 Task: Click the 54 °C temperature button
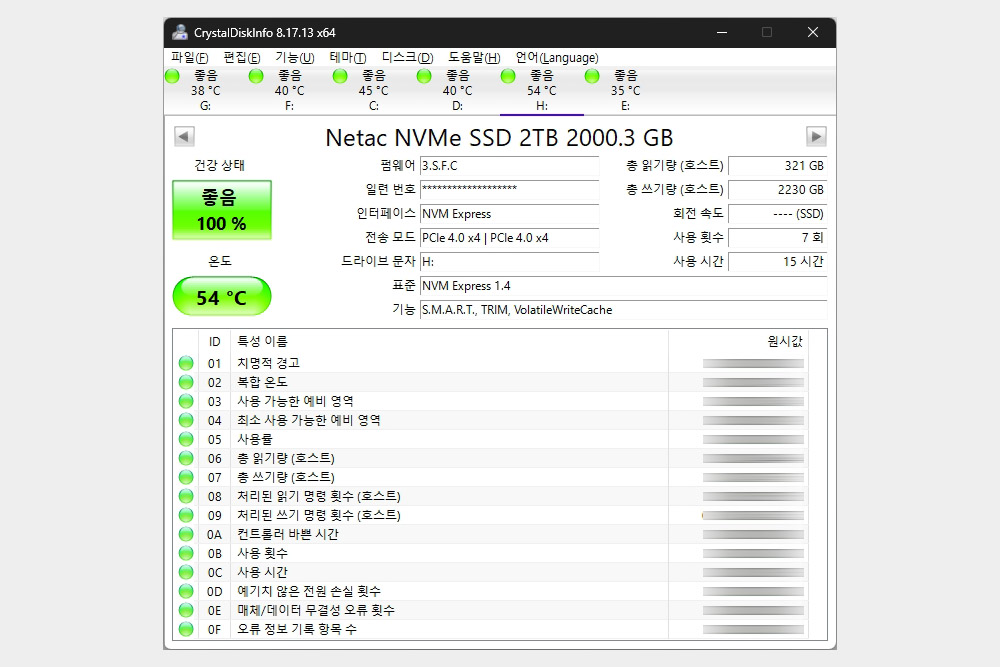222,297
